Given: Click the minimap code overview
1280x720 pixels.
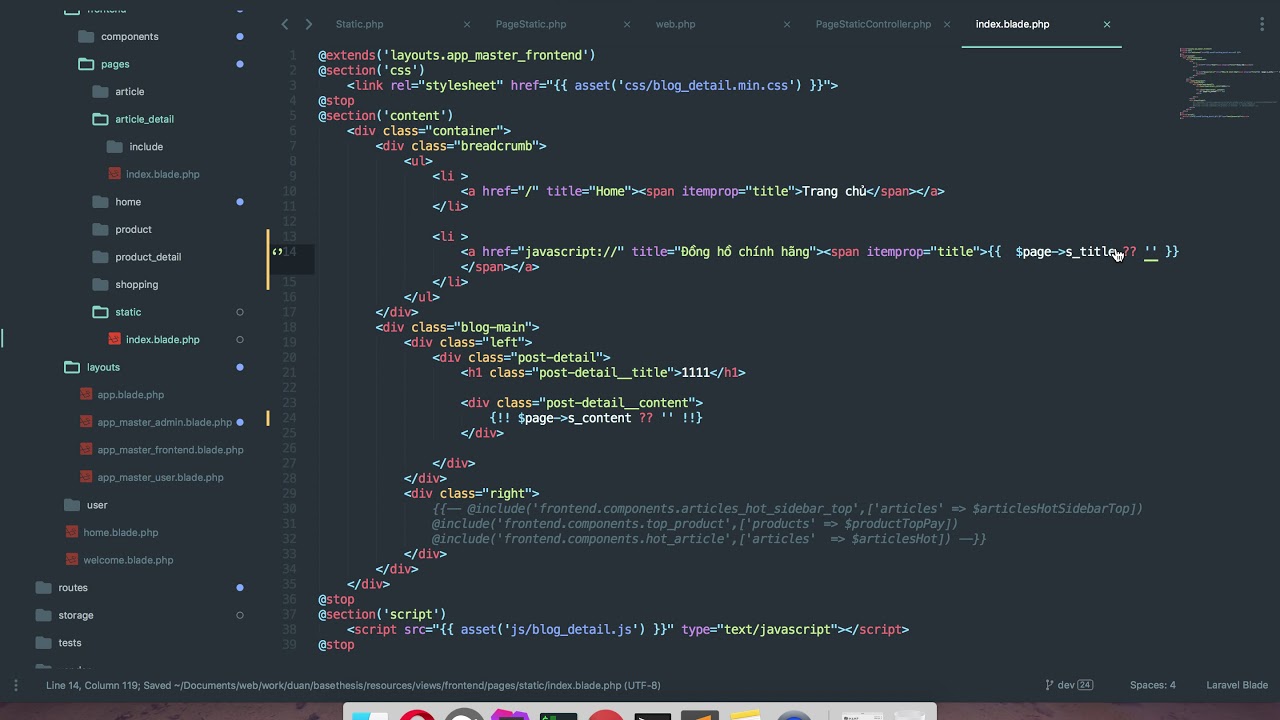Looking at the screenshot, I should (1228, 82).
